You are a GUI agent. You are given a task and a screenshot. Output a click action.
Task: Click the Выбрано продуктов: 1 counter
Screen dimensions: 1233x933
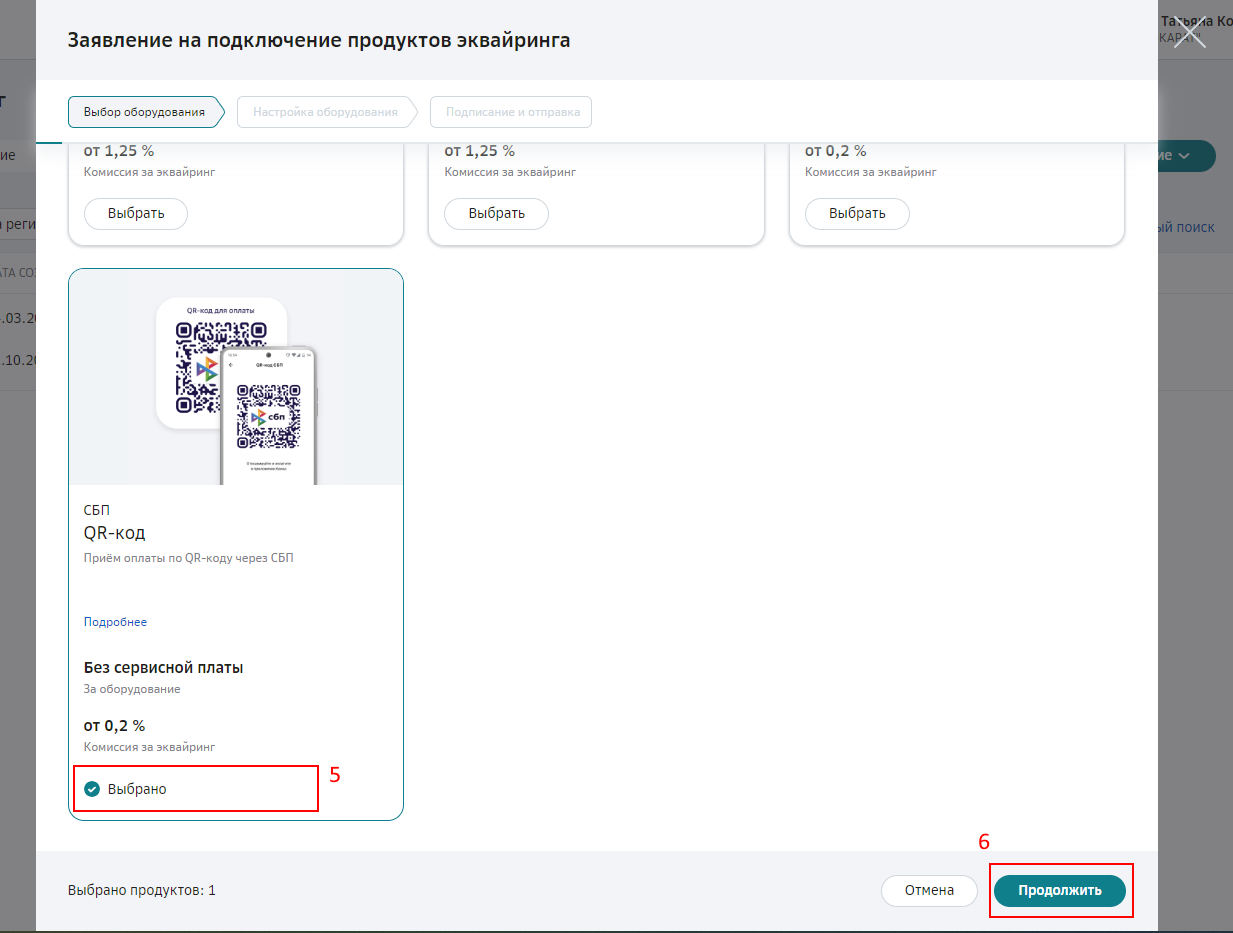[x=142, y=890]
